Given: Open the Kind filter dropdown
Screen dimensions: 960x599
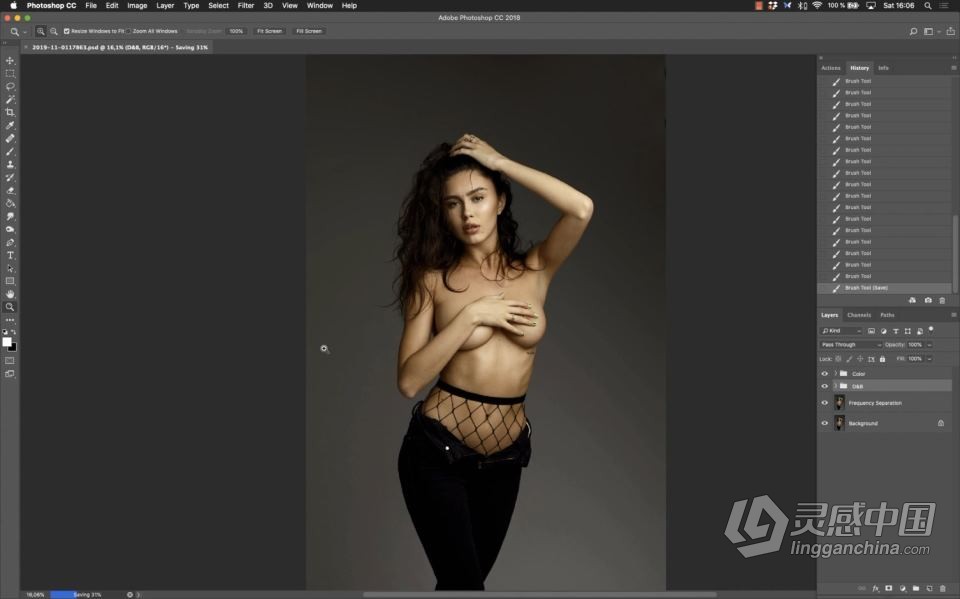Looking at the screenshot, I should coord(841,331).
